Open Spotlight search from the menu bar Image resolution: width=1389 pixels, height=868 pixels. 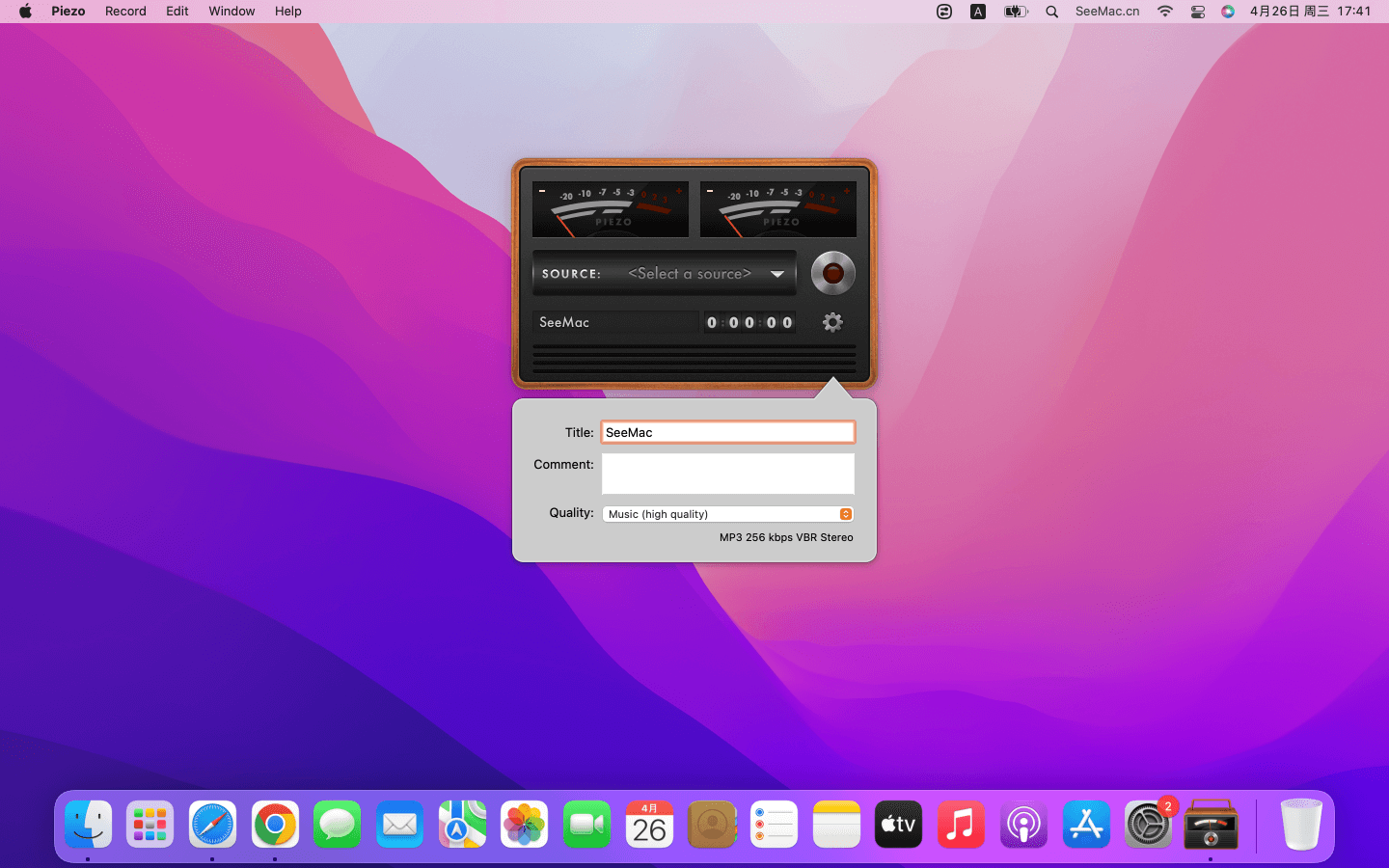[x=1051, y=11]
